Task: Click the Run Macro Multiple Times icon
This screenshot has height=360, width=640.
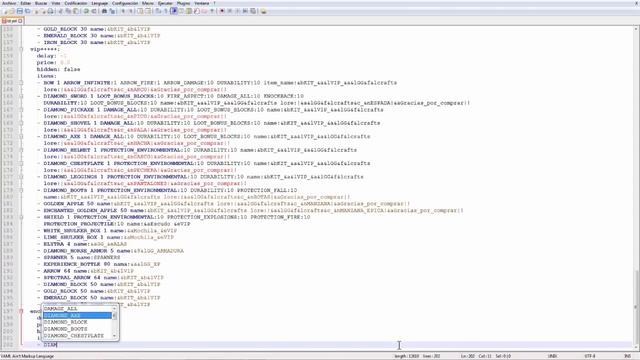Action: pos(245,11)
